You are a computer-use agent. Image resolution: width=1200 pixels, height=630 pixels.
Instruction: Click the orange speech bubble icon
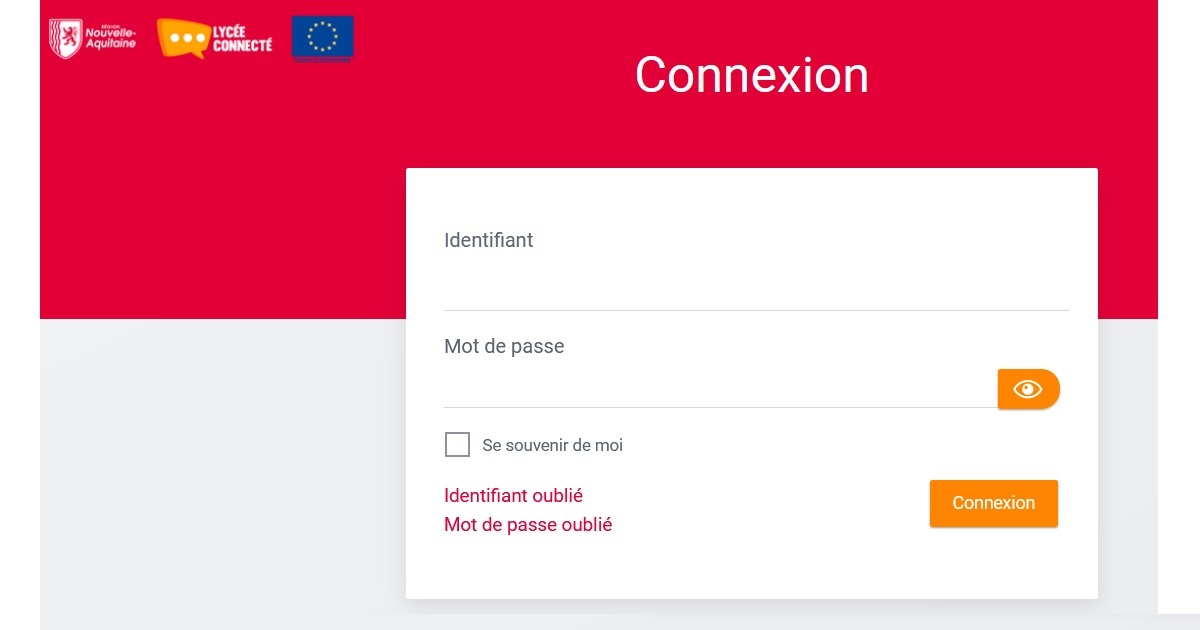pyautogui.click(x=184, y=38)
